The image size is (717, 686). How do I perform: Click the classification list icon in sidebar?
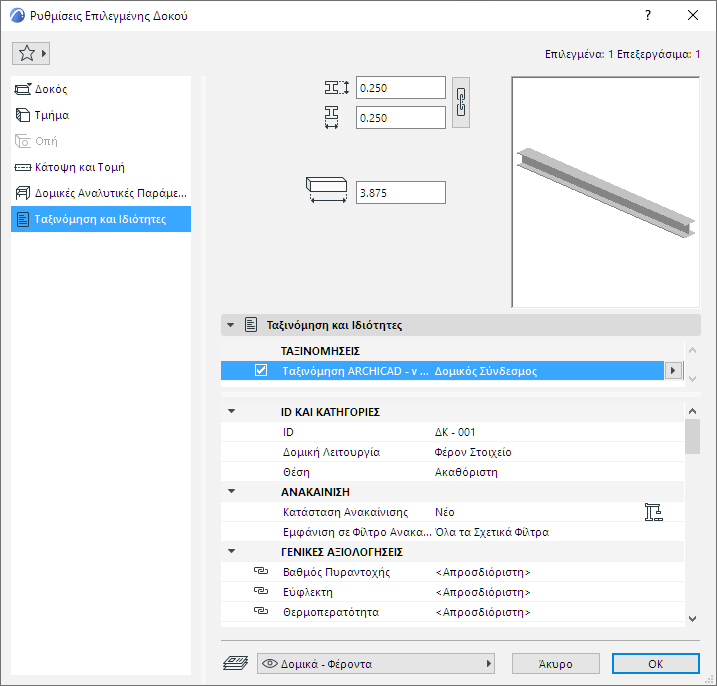[x=23, y=220]
